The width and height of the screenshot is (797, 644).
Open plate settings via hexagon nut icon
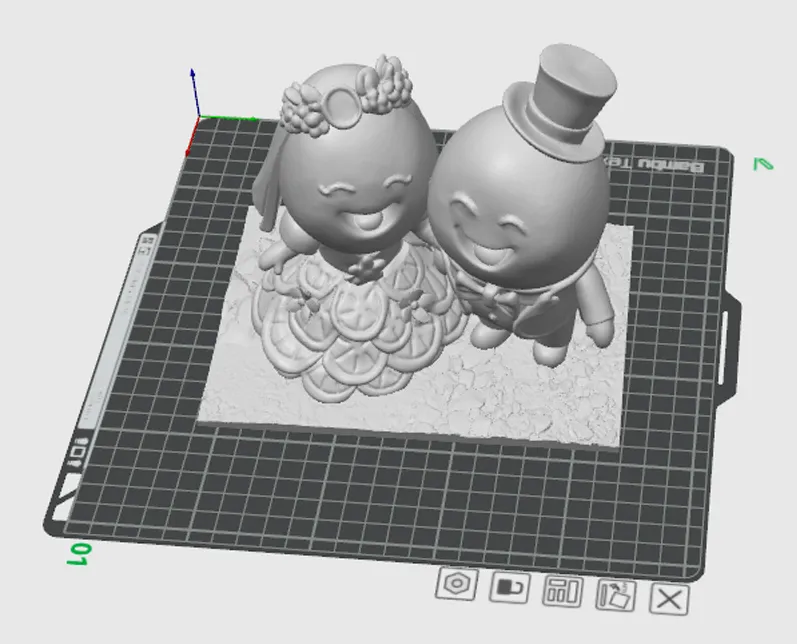click(x=456, y=584)
